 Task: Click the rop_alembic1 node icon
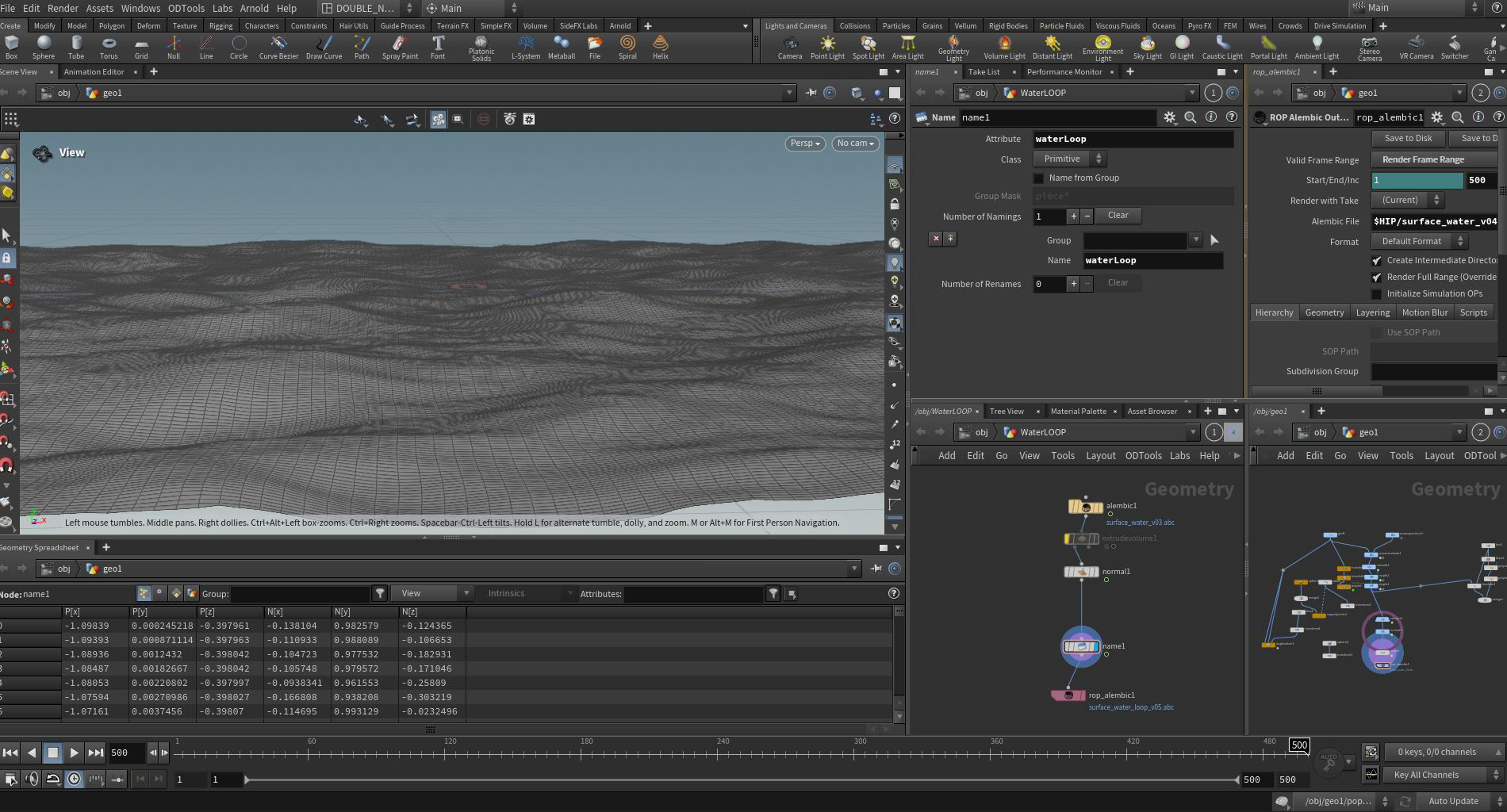[1068, 695]
